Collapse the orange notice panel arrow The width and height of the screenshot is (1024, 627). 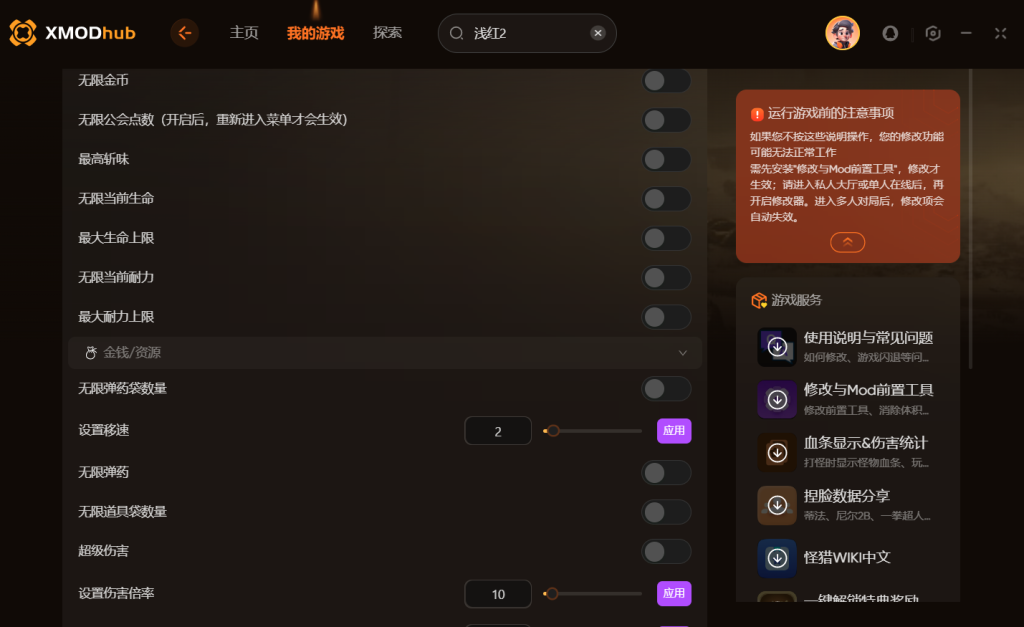[848, 242]
